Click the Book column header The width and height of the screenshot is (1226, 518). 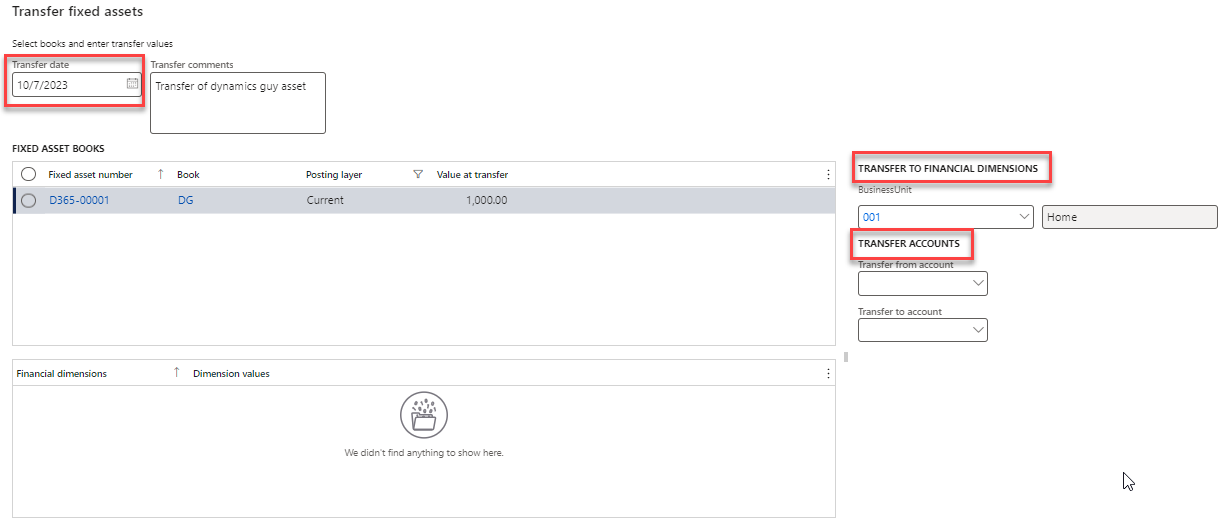point(189,174)
